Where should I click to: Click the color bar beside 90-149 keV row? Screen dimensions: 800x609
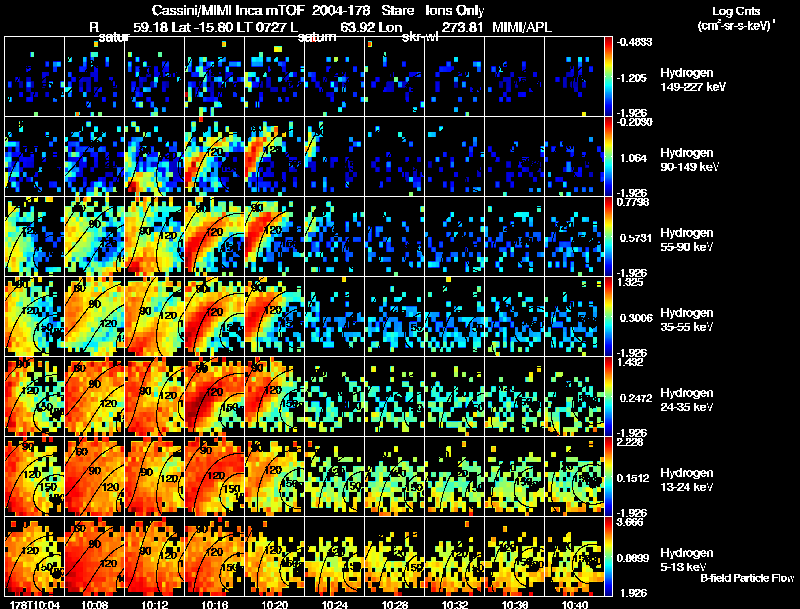608,157
